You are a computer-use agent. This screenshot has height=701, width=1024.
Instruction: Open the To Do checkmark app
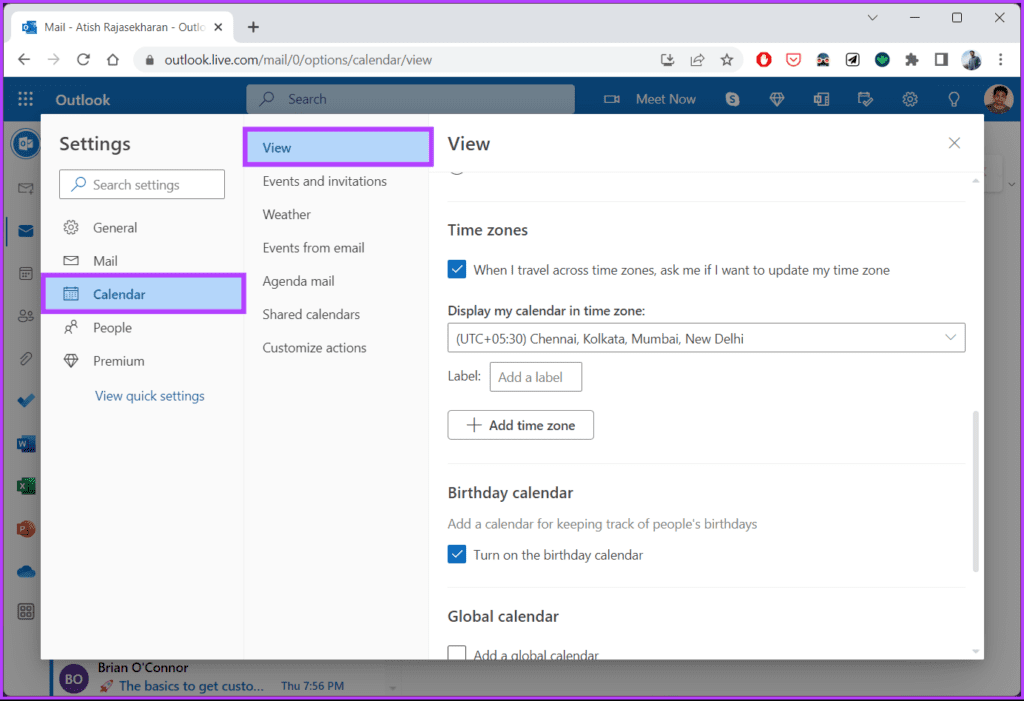pyautogui.click(x=26, y=400)
